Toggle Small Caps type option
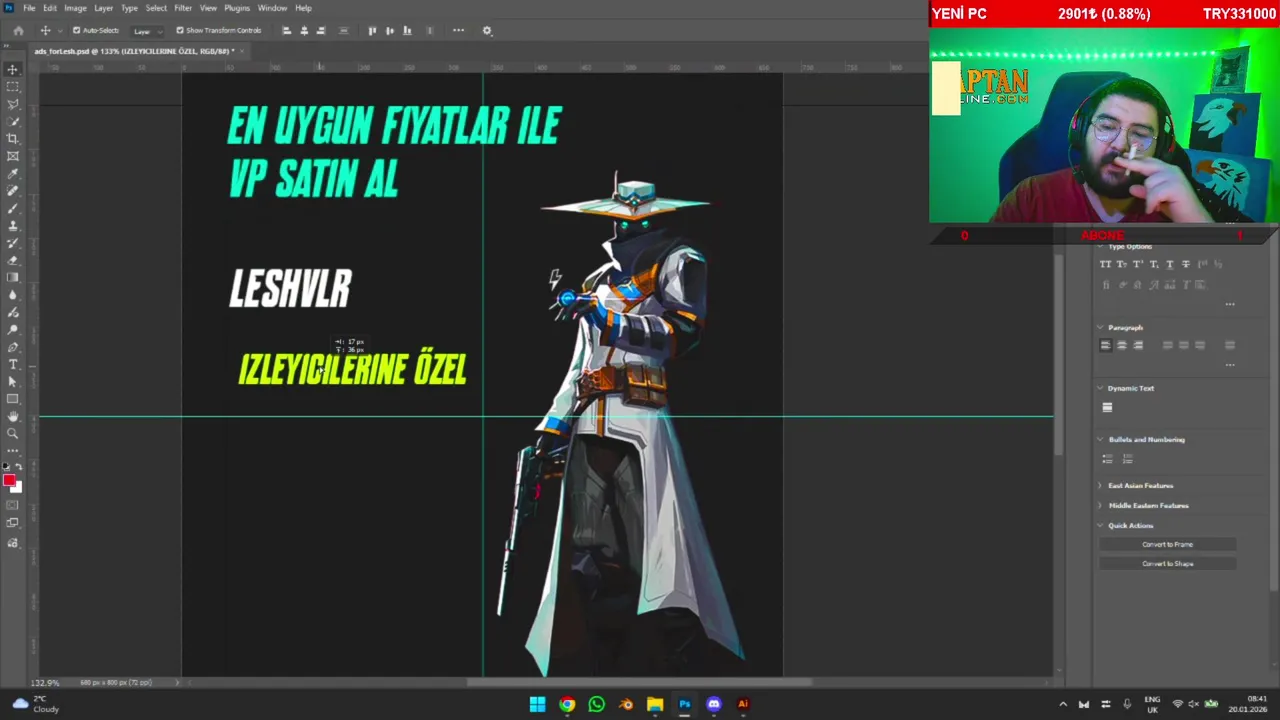The width and height of the screenshot is (1280, 720). [x=1122, y=264]
